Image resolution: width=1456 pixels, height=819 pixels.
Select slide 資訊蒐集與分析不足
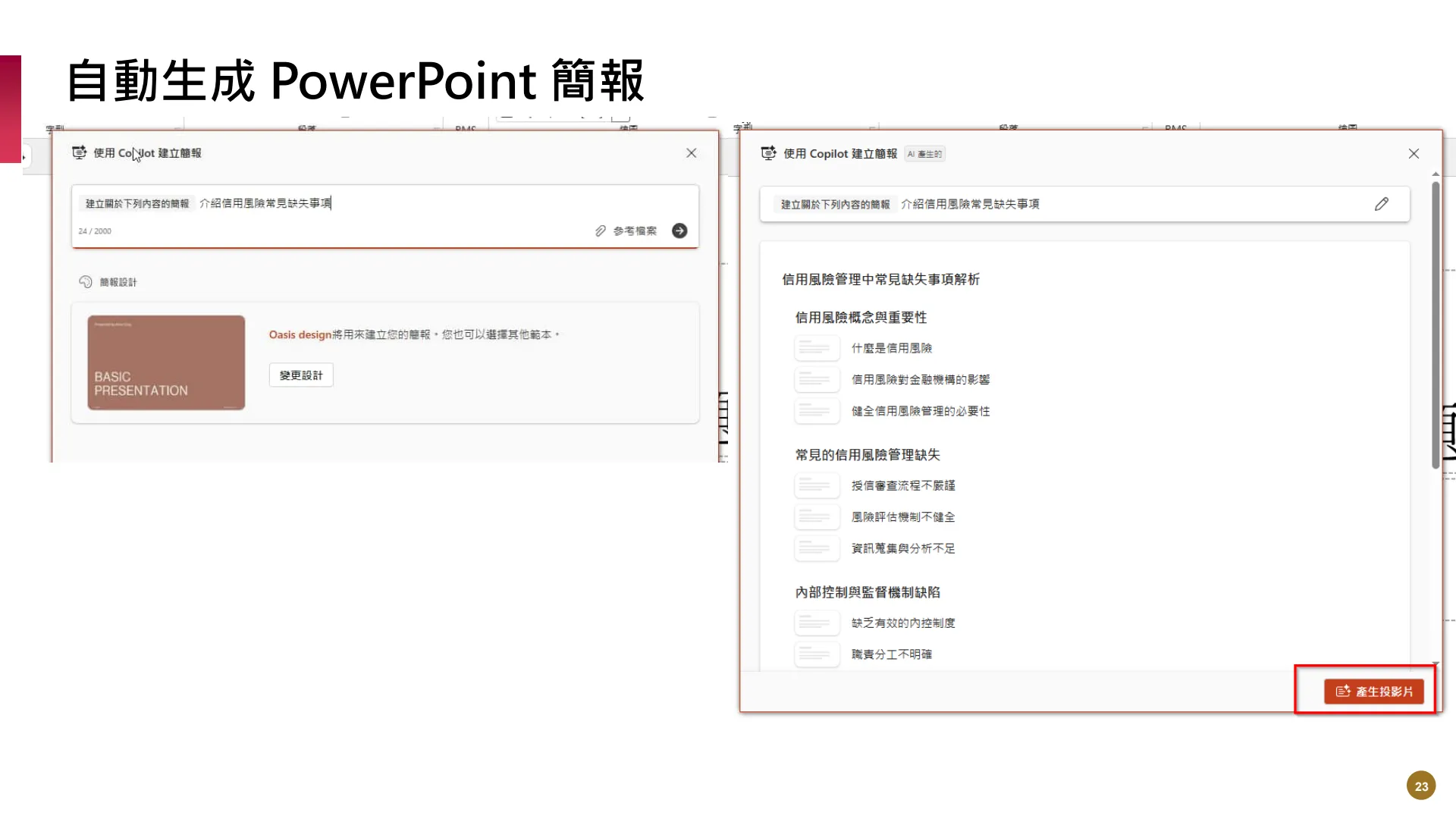(903, 548)
